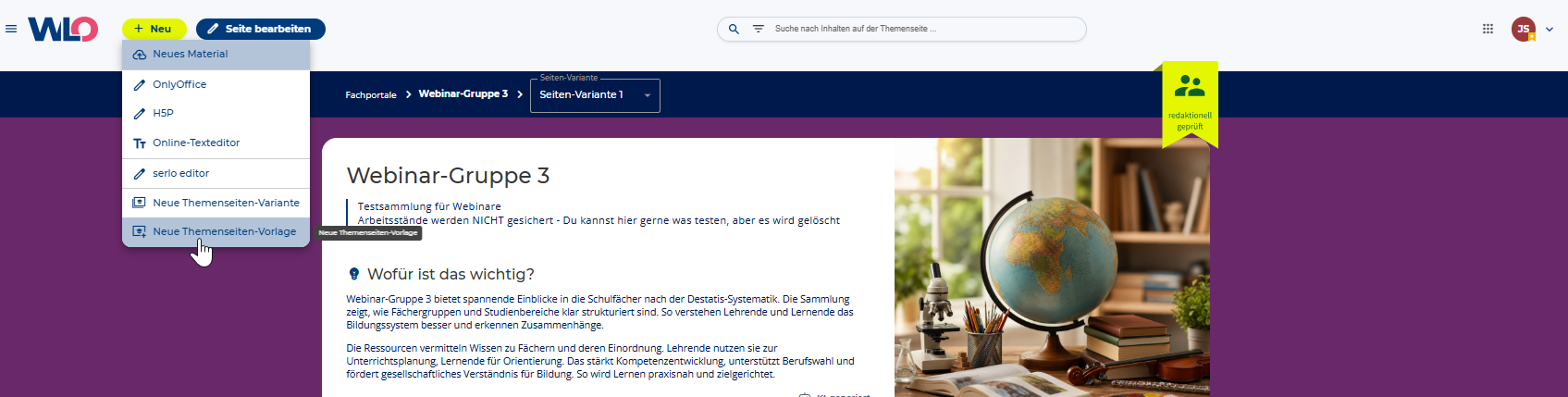Click the Neu create button
Screen dimensions: 1568x397
[154, 29]
